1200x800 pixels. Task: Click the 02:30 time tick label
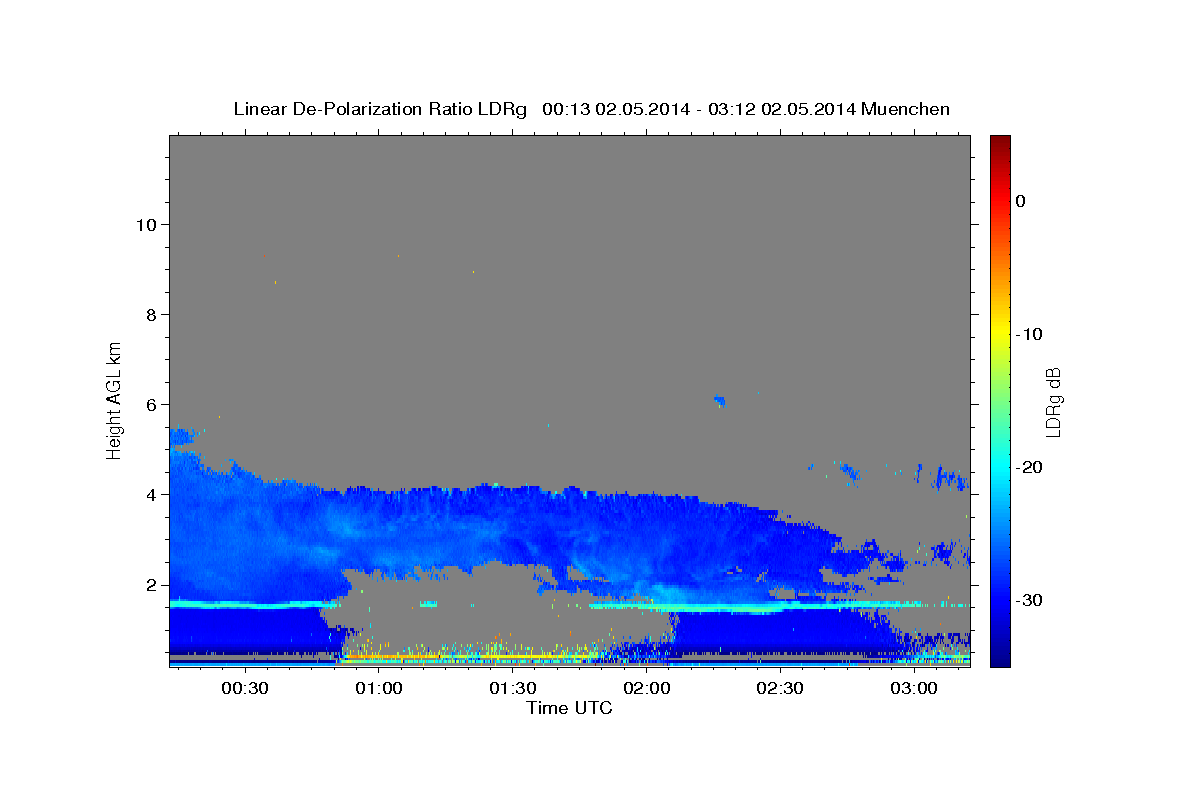coord(780,689)
